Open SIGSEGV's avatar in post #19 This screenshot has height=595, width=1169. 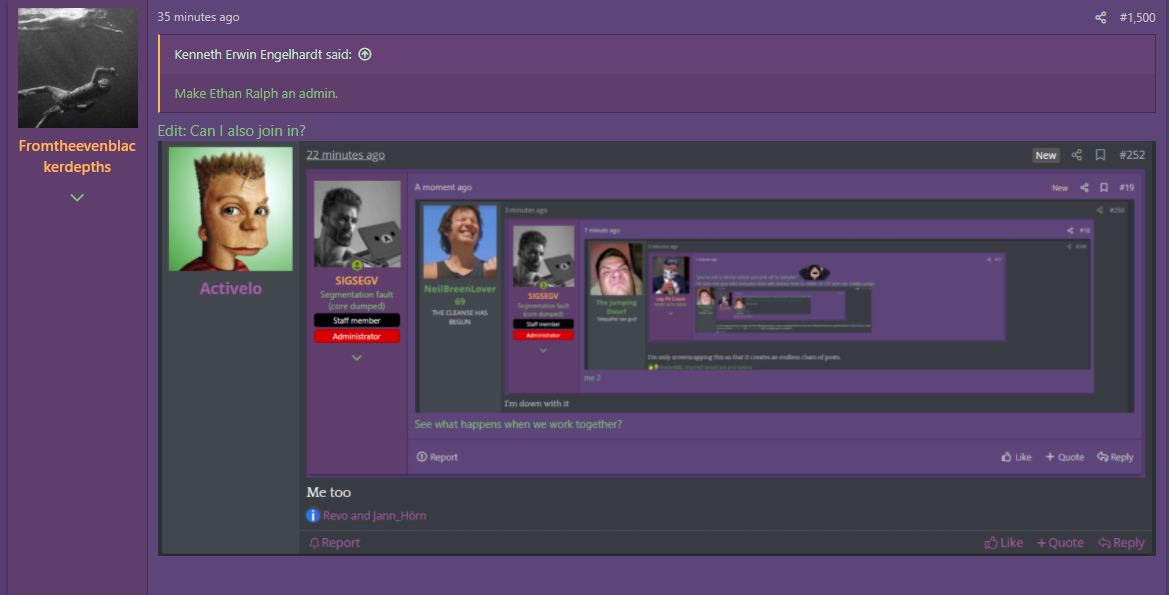[x=357, y=224]
